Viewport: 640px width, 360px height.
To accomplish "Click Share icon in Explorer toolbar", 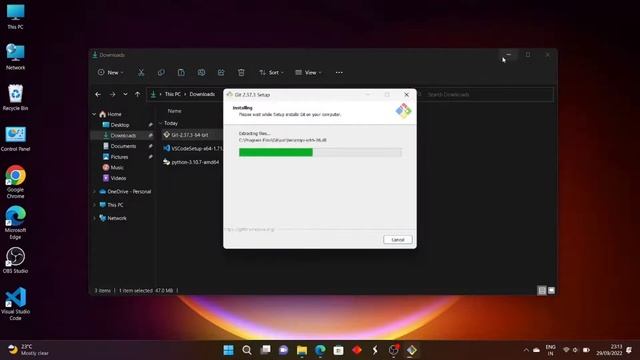I will [x=221, y=73].
